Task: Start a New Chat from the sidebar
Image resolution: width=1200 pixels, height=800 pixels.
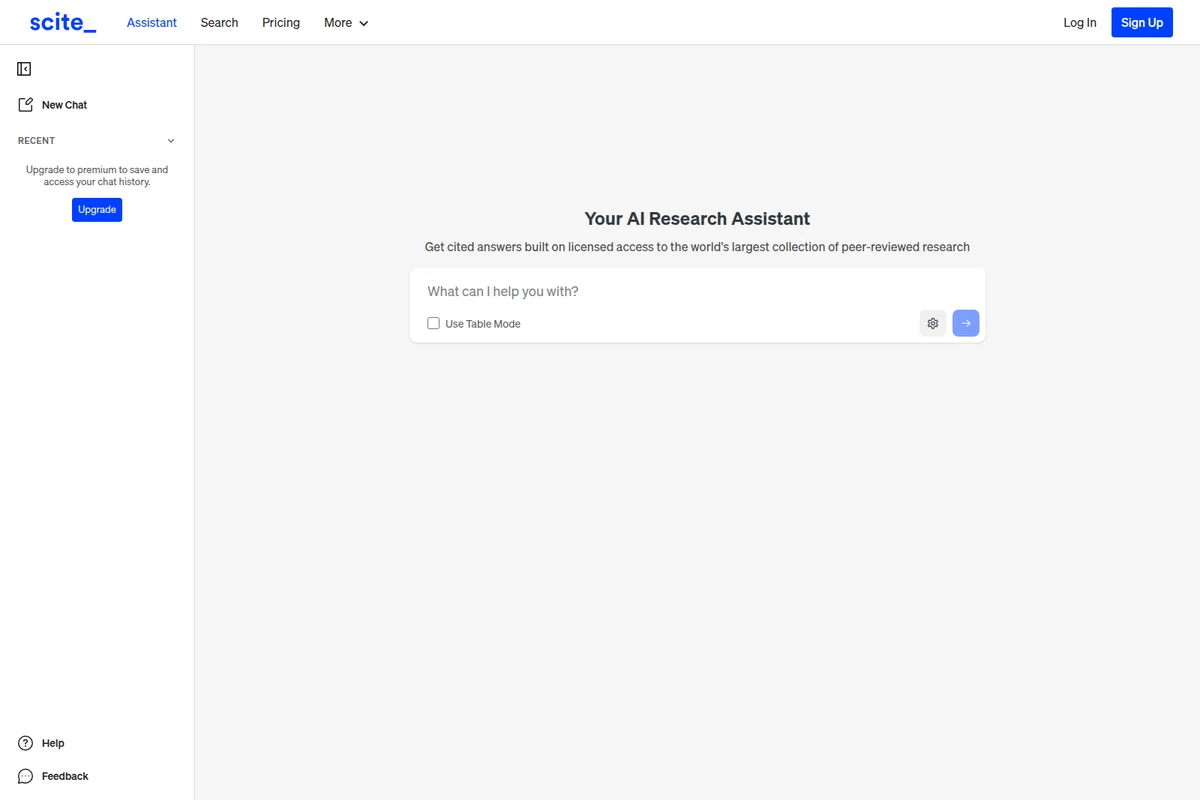Action: pyautogui.click(x=64, y=104)
